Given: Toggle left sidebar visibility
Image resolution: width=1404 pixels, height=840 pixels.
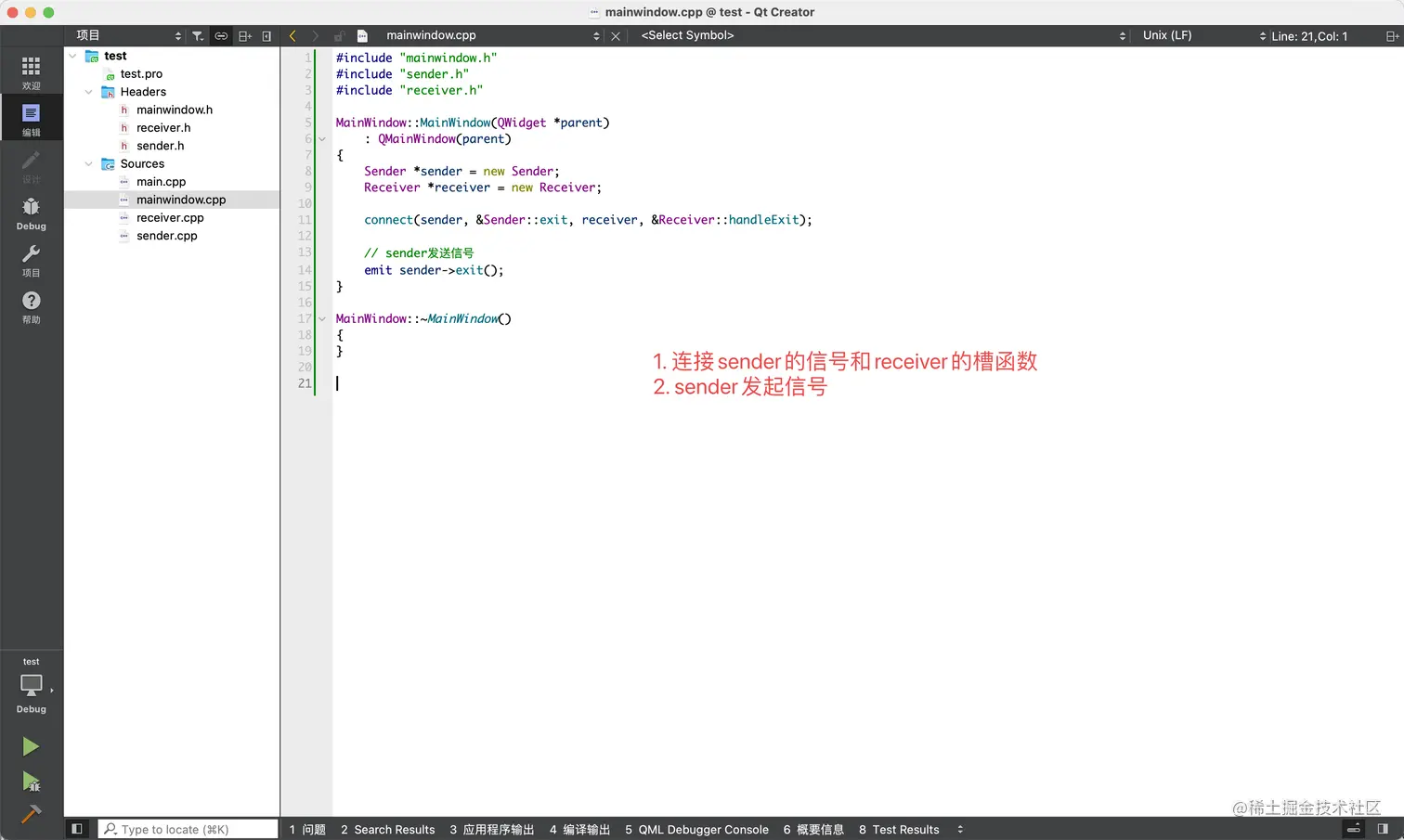Looking at the screenshot, I should pyautogui.click(x=77, y=829).
